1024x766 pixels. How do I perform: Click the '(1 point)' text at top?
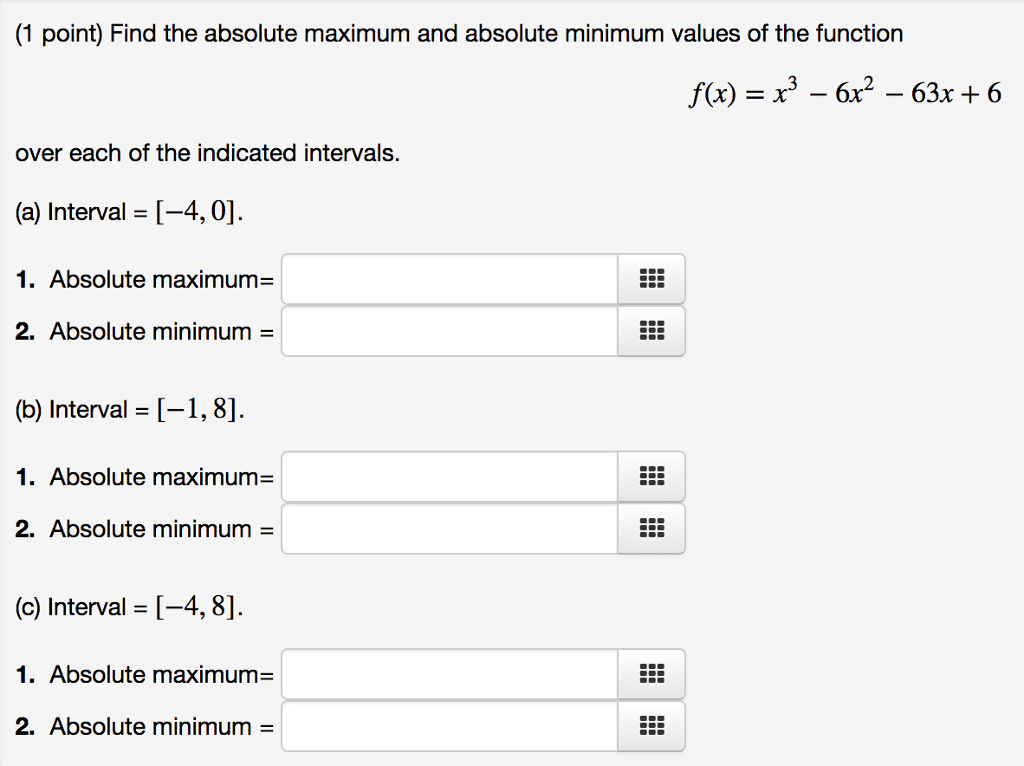pos(59,33)
